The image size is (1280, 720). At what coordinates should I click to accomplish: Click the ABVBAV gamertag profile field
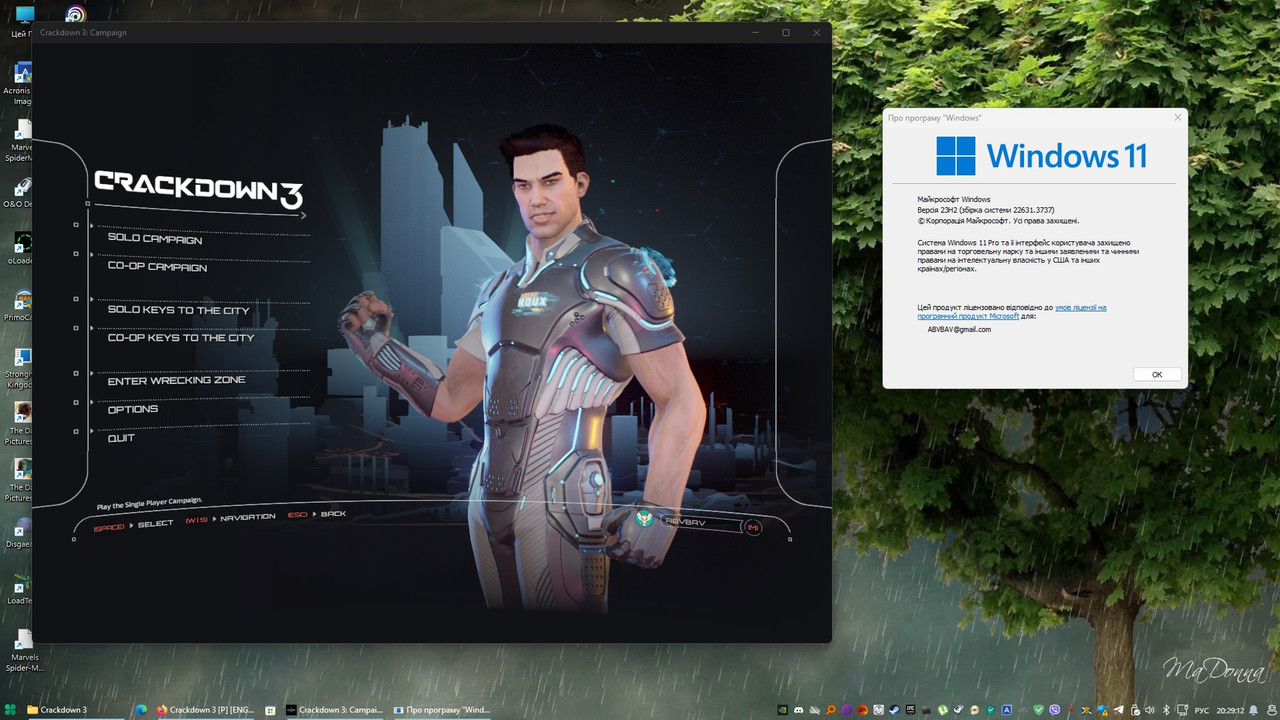coord(700,522)
